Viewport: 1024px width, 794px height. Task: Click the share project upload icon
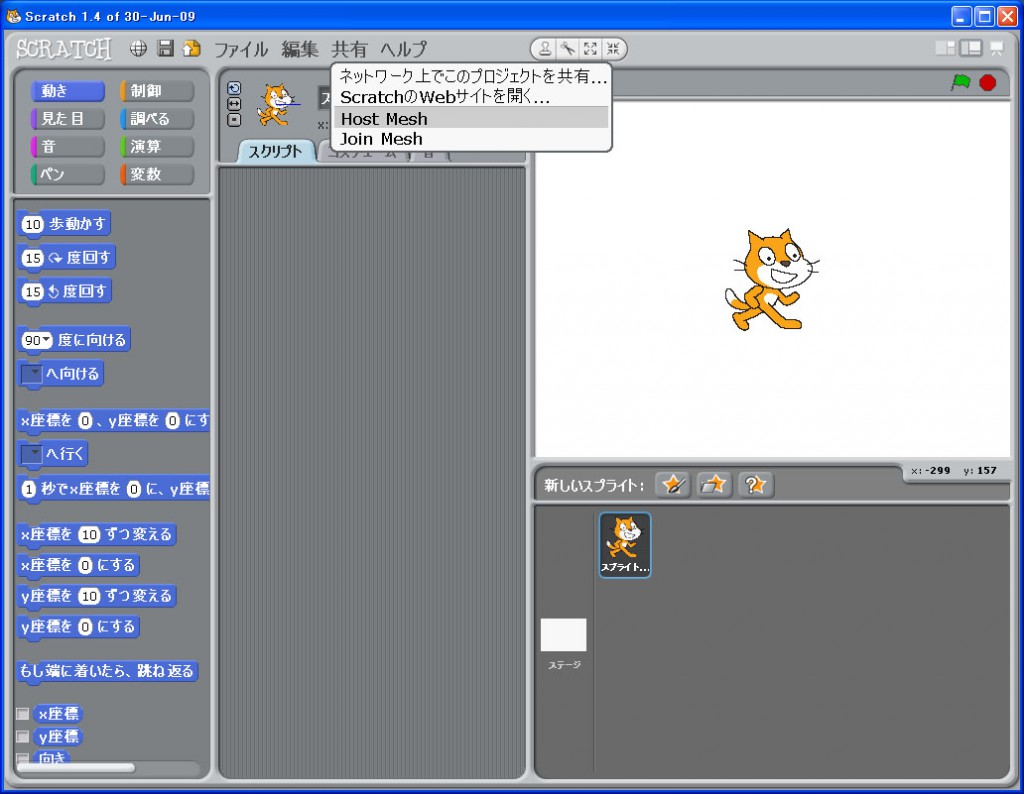tap(191, 48)
